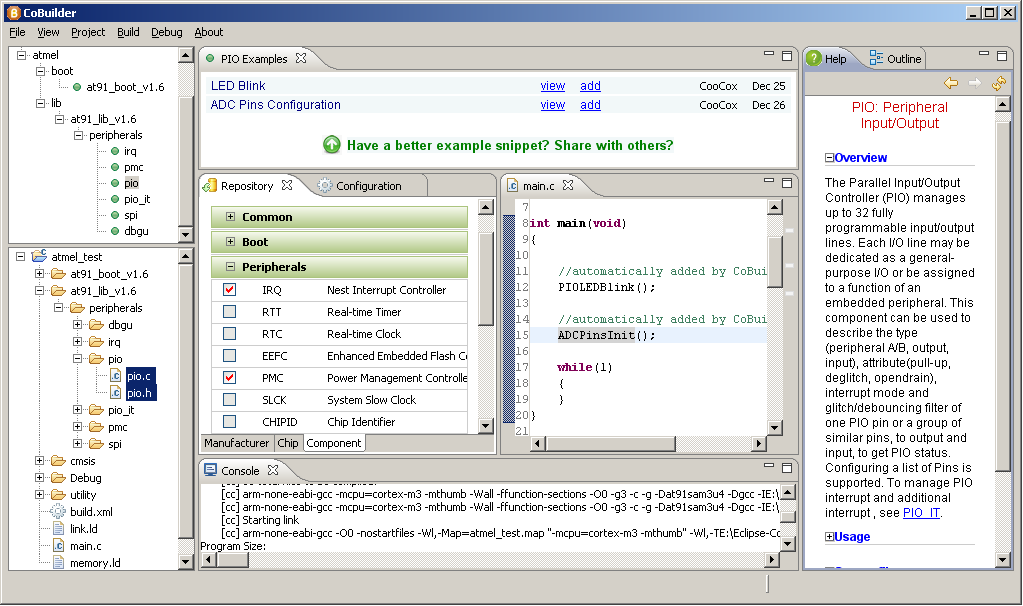Open the File menu
Image resolution: width=1023 pixels, height=606 pixels.
[x=18, y=31]
